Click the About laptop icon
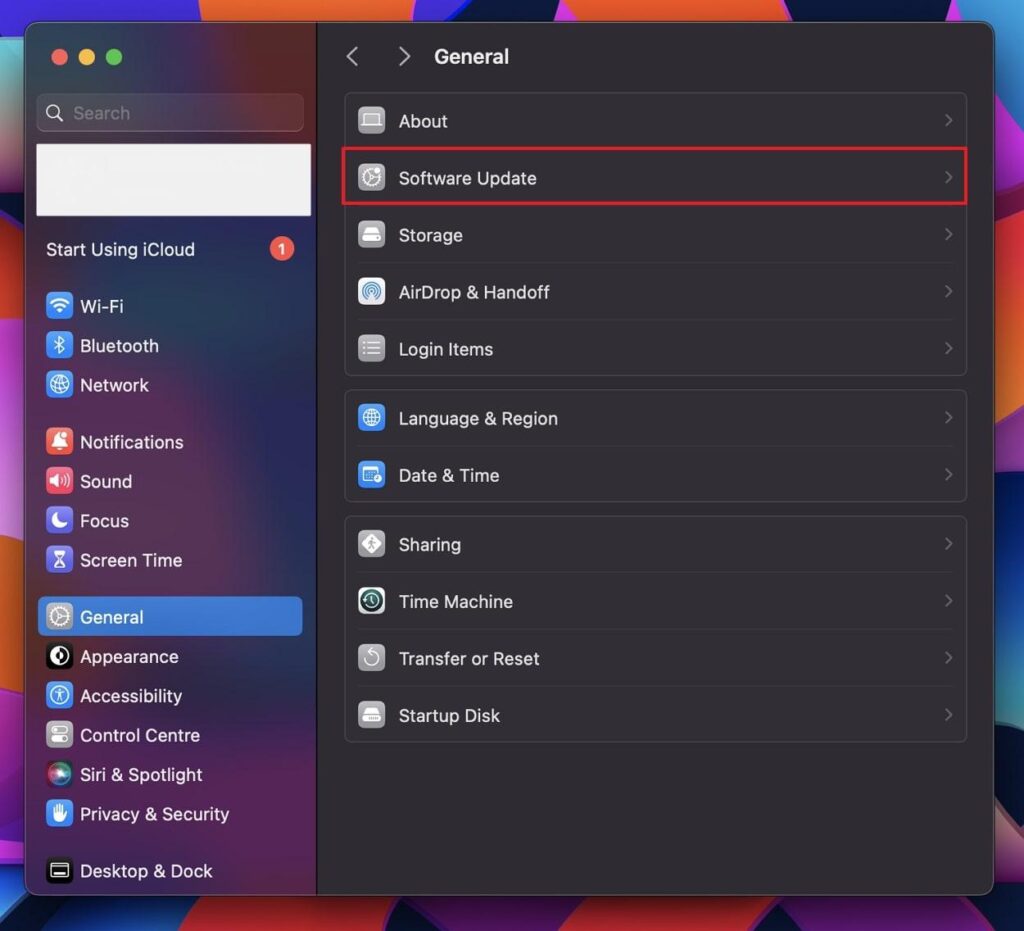 372,121
